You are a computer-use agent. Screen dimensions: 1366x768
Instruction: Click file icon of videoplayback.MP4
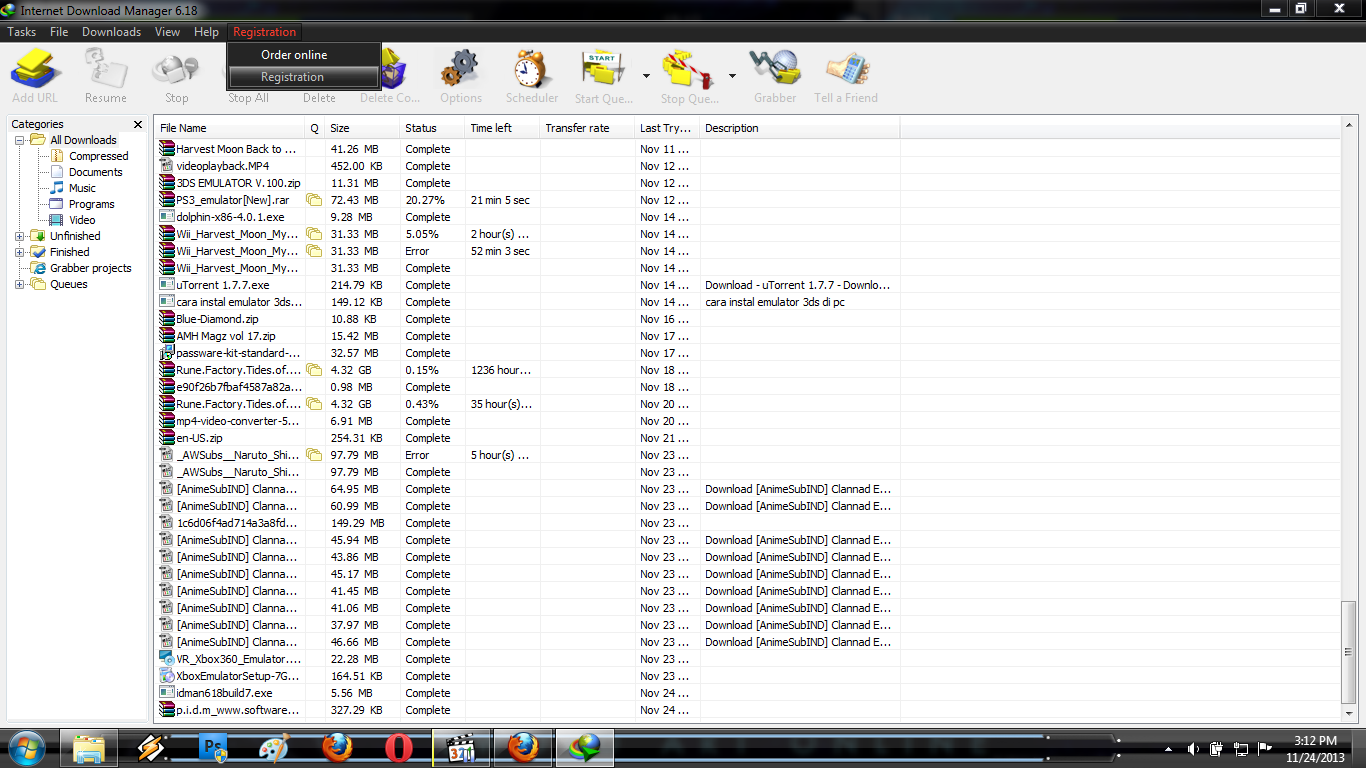click(167, 166)
